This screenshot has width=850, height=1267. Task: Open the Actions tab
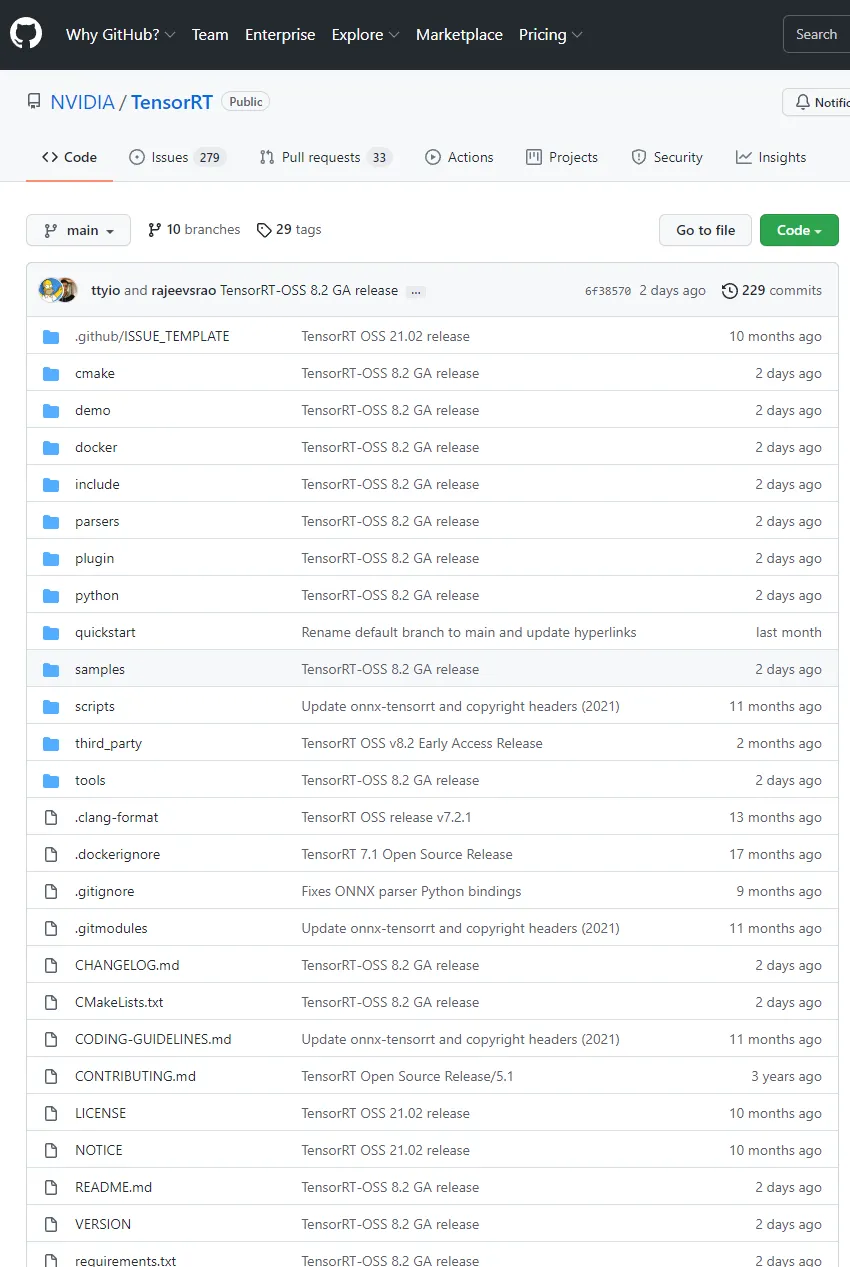[x=459, y=157]
